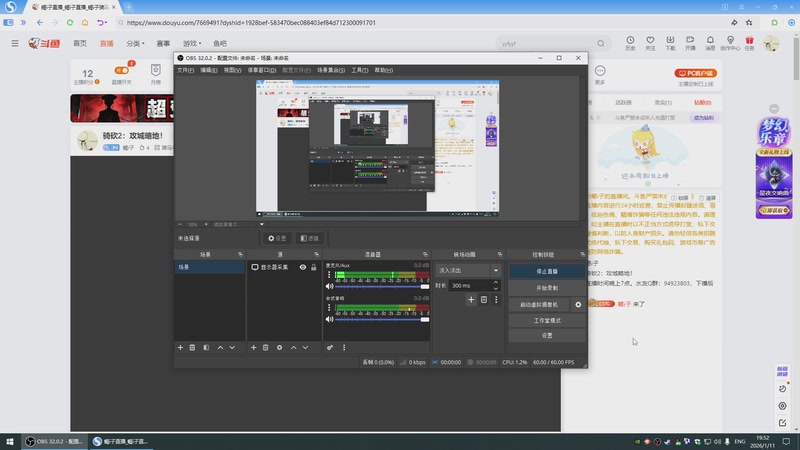Image resolution: width=800 pixels, height=450 pixels.
Task: Open the 文件 menu in OBS
Action: (x=185, y=71)
